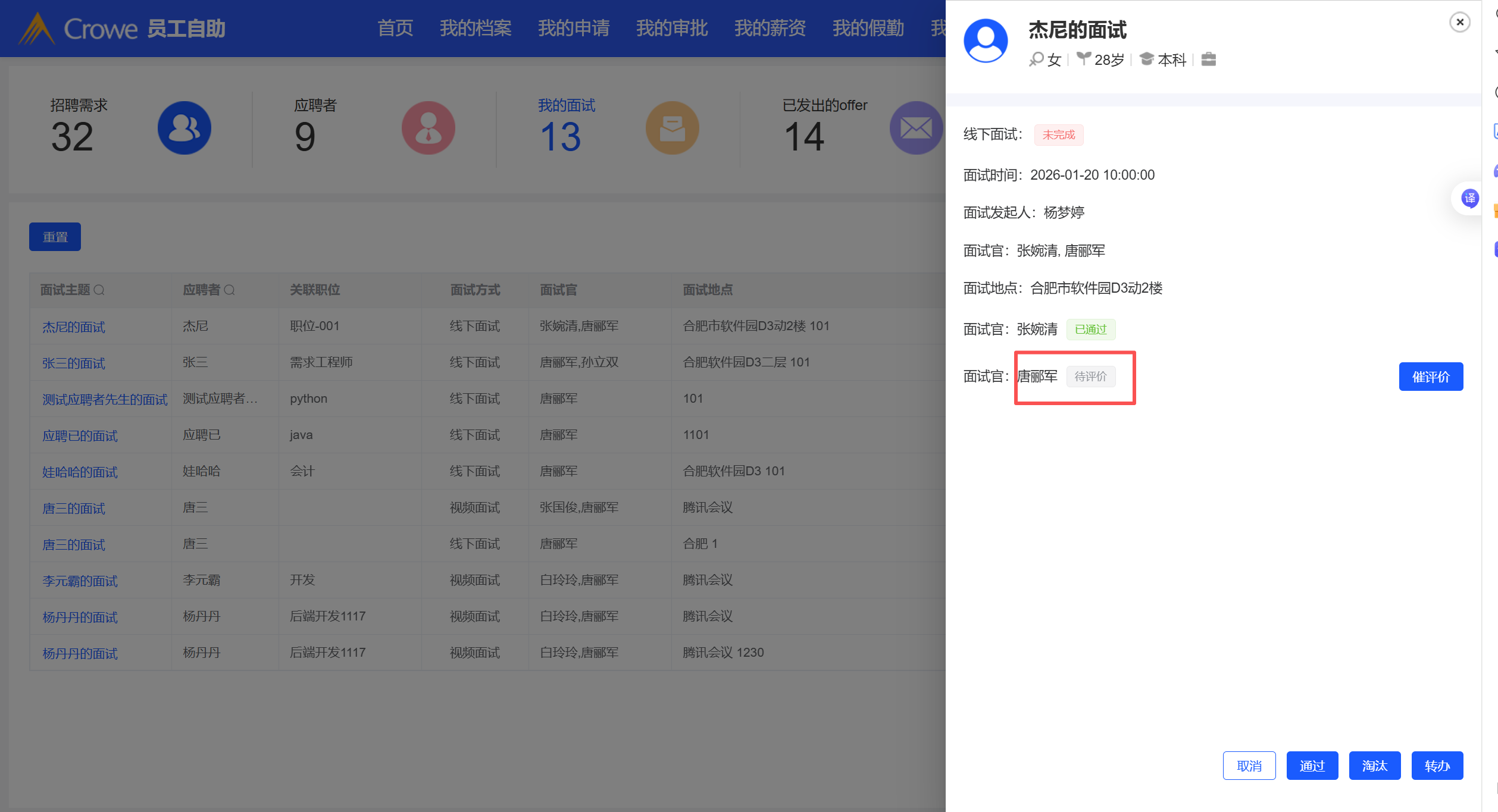Image resolution: width=1498 pixels, height=812 pixels.
Task: Click the 转办 button
Action: point(1437,766)
